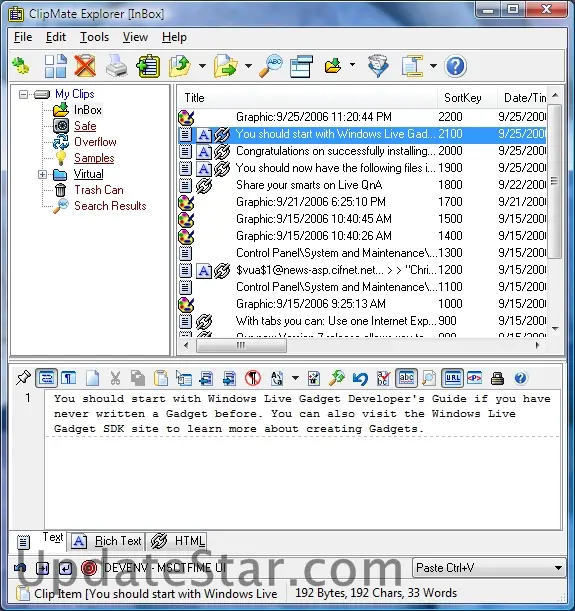Click the glue clips document icon
This screenshot has width=575, height=611.
coord(412,66)
